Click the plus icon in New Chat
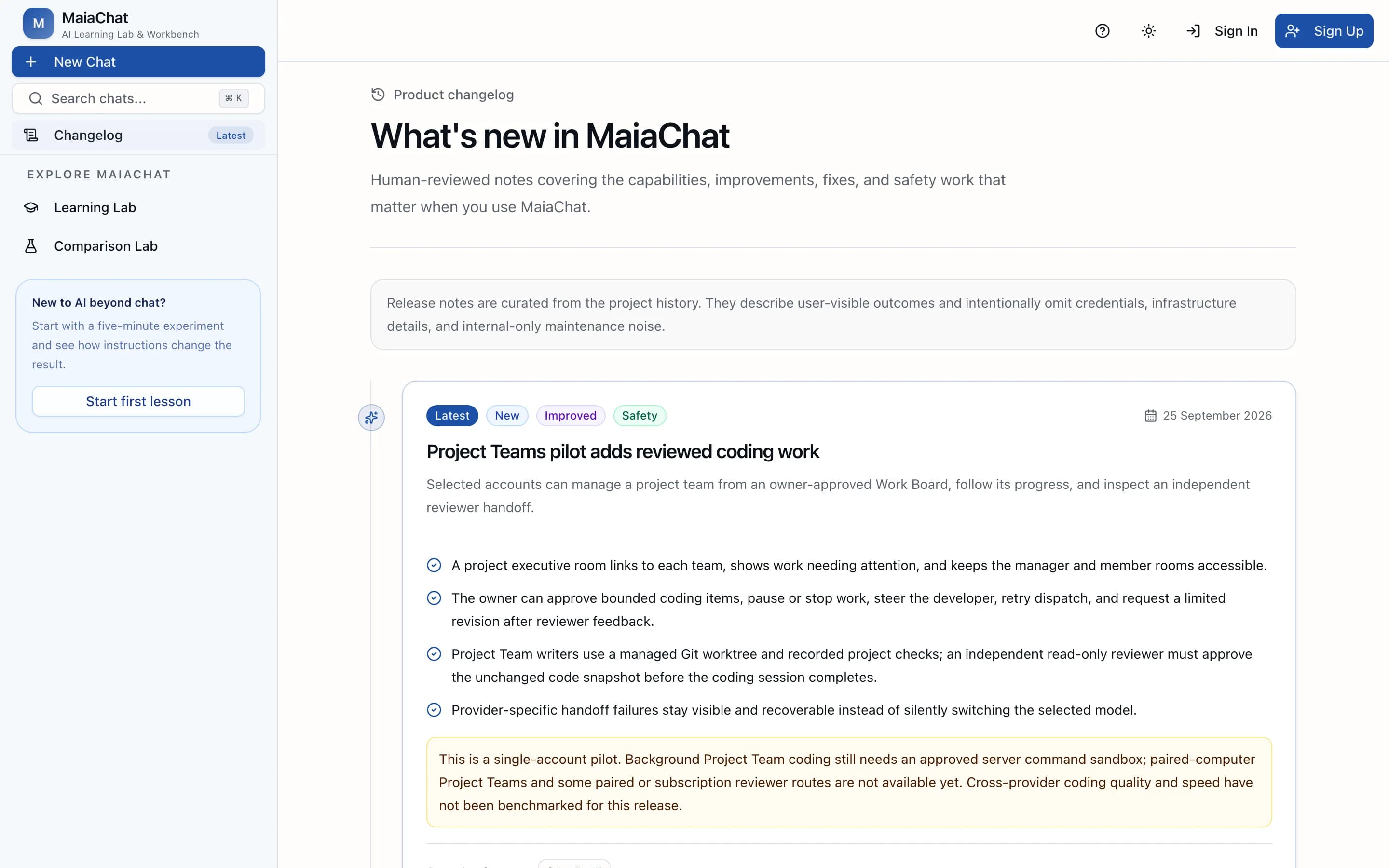1389x868 pixels. (31, 62)
